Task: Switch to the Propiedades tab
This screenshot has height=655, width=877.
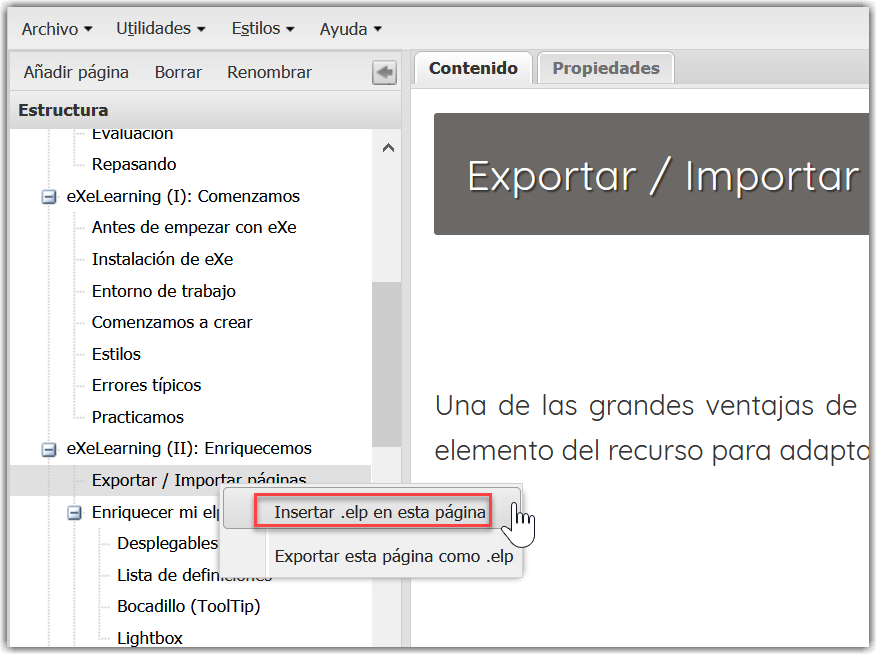Action: [x=605, y=68]
